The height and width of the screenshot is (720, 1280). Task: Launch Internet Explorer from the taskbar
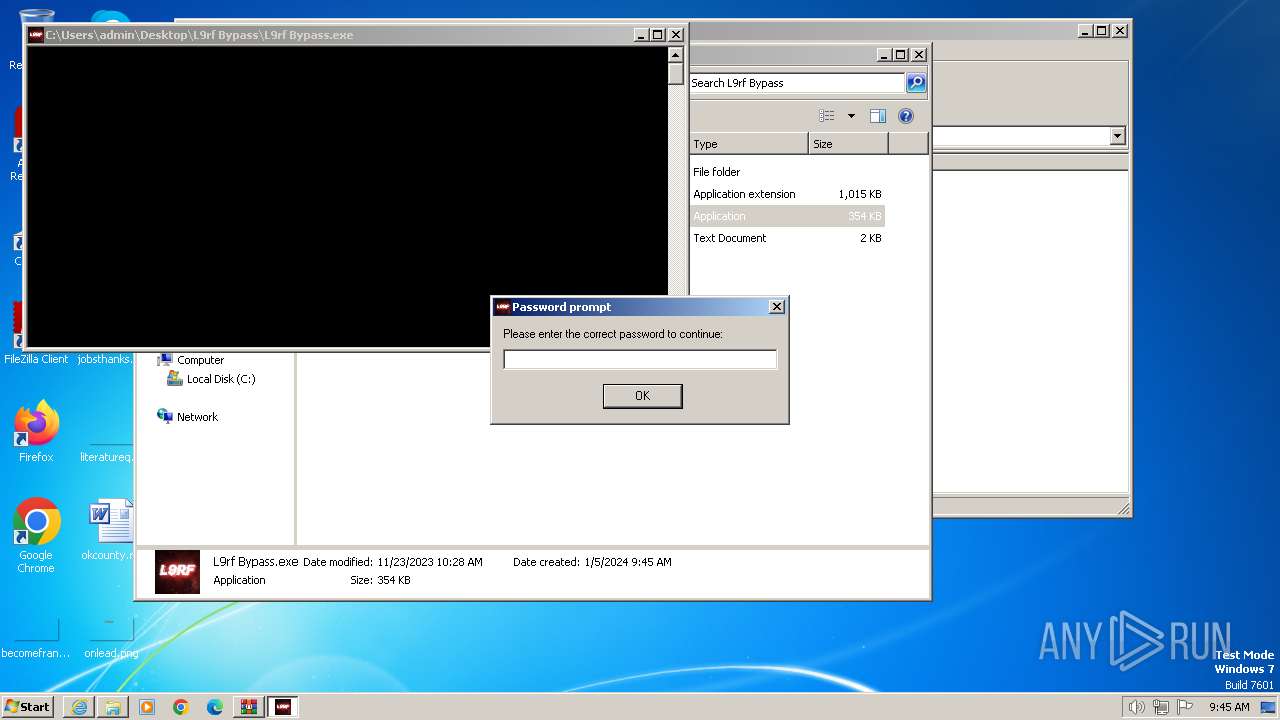click(x=79, y=707)
